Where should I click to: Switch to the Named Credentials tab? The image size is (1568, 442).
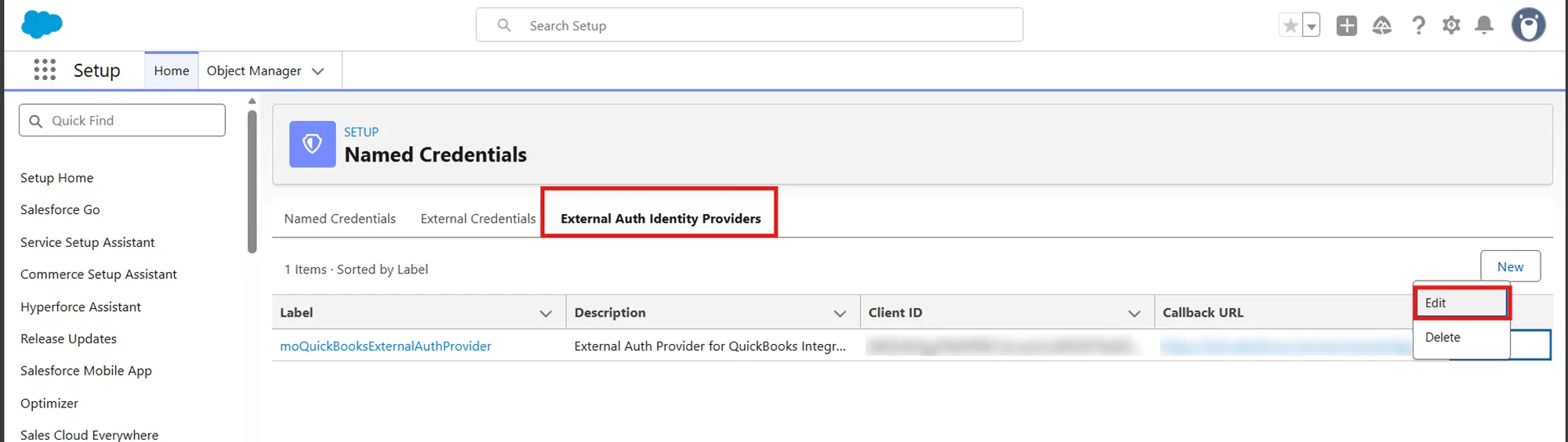click(x=339, y=219)
